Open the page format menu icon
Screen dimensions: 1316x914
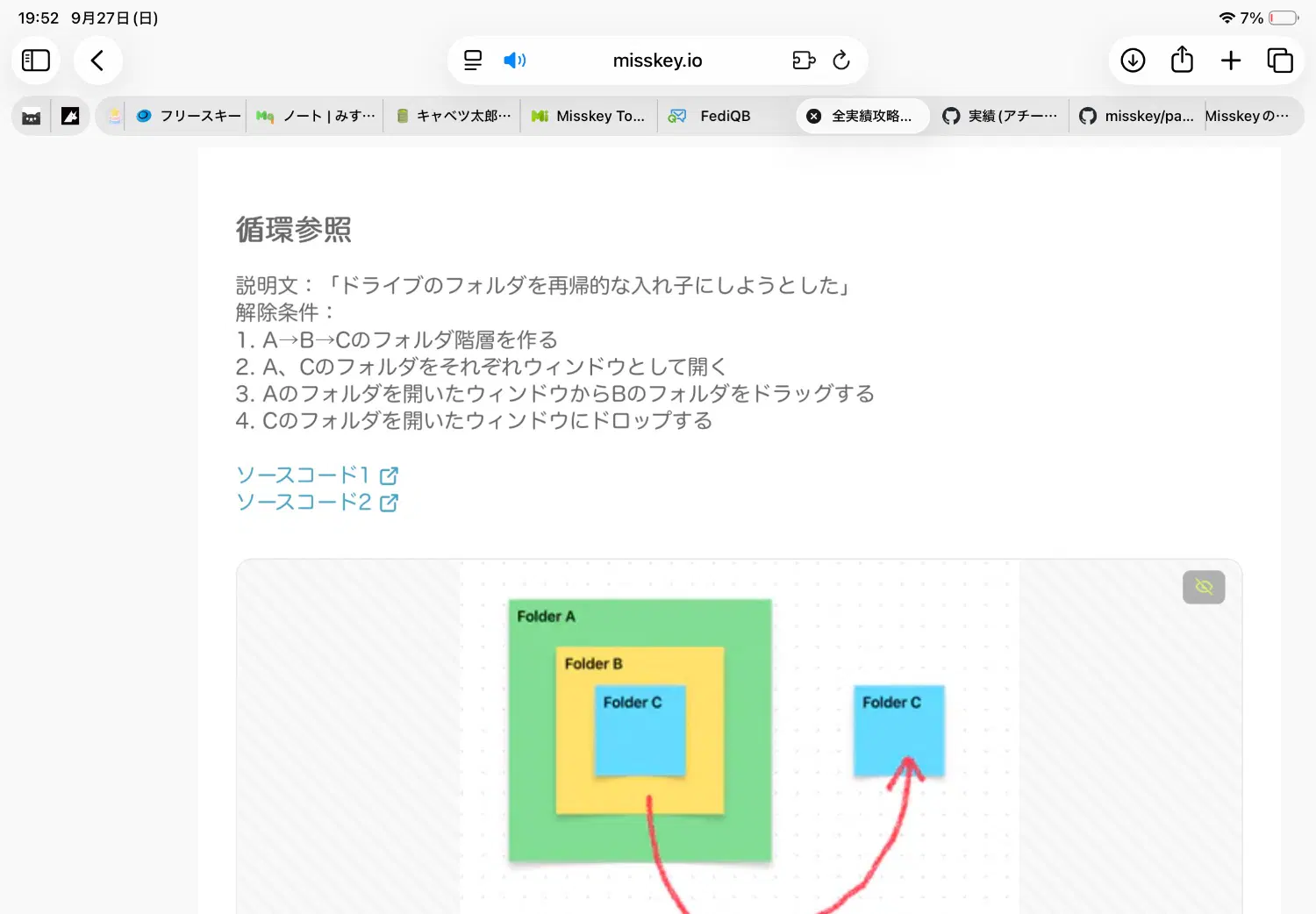[473, 61]
